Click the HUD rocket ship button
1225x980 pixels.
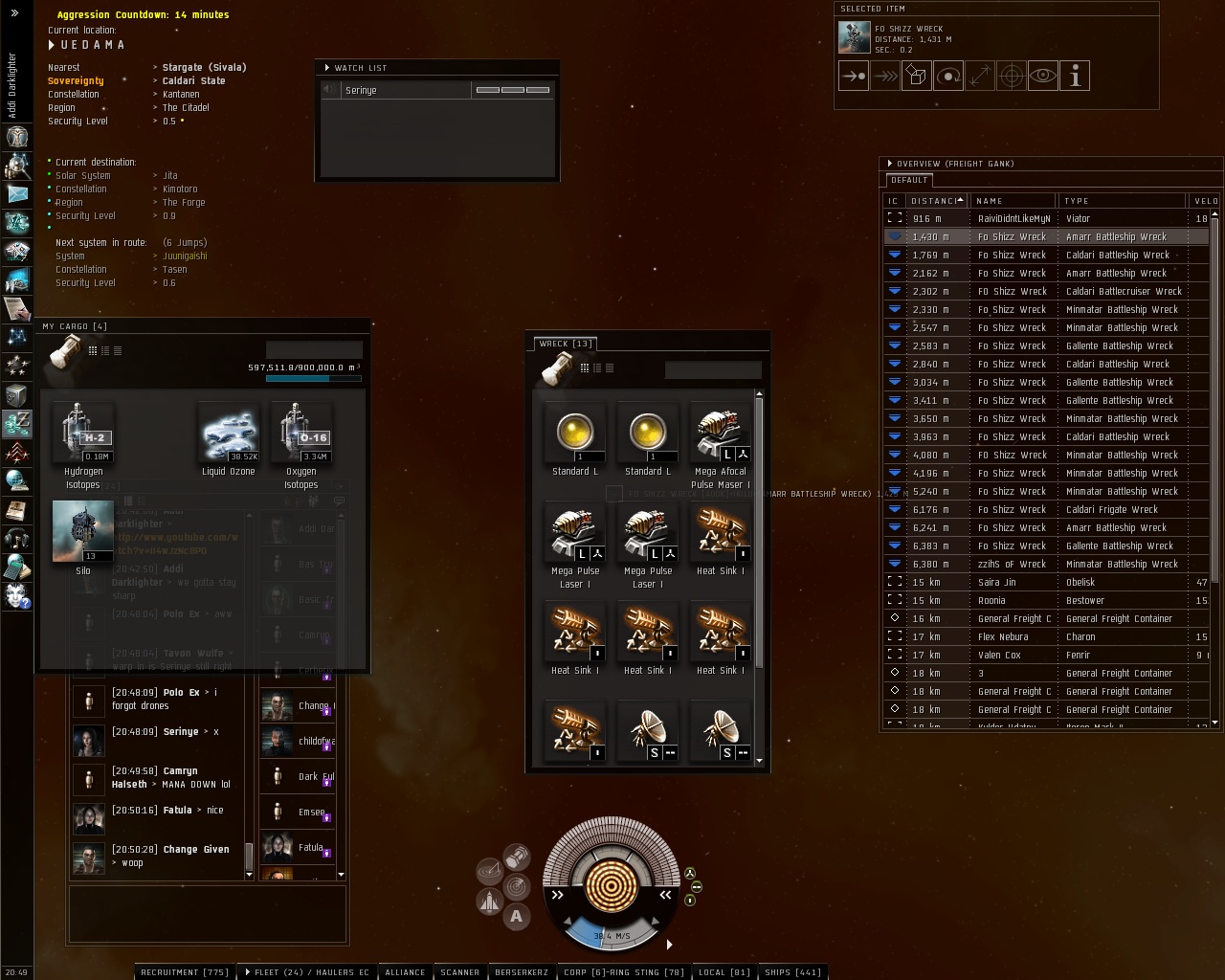(490, 902)
